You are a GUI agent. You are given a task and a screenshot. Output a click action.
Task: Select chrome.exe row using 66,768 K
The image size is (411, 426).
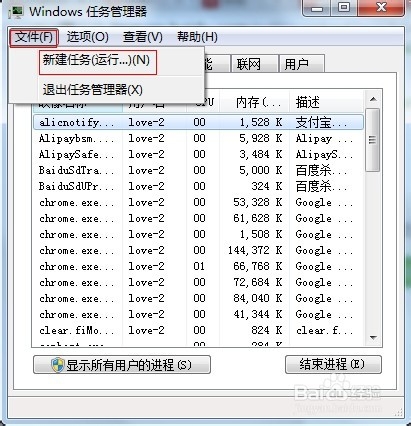pos(198,266)
